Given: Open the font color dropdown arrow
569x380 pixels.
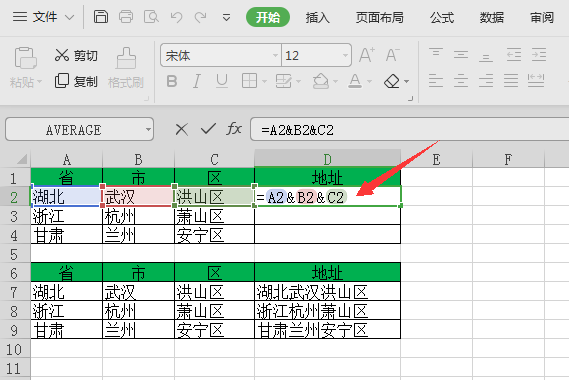Looking at the screenshot, I should pos(369,81).
